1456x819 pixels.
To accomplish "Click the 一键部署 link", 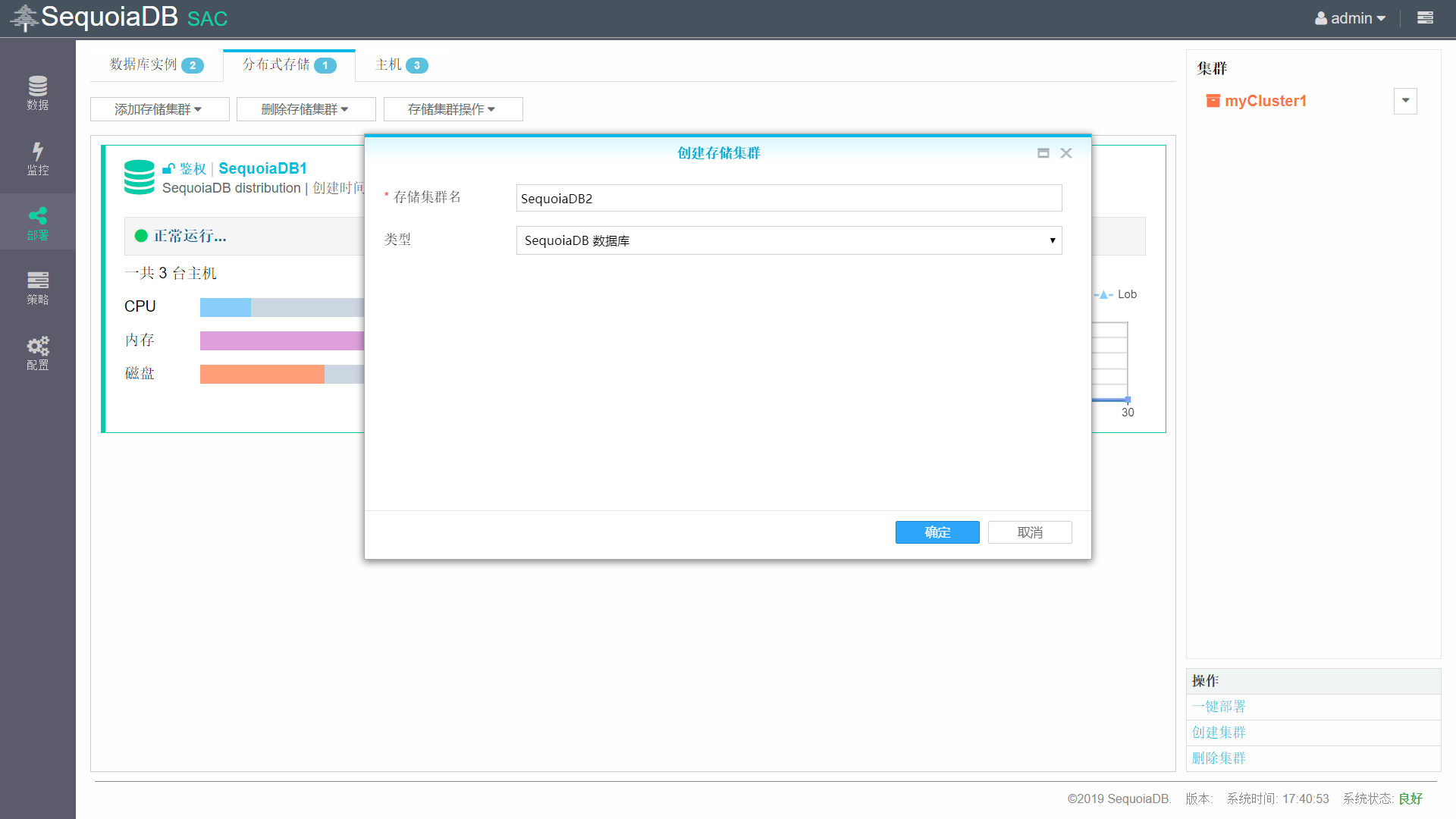I will (1219, 707).
